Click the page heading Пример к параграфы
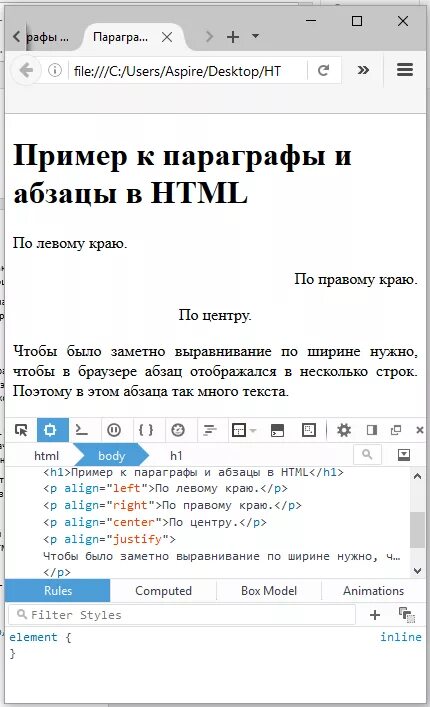The width and height of the screenshot is (430, 707). tap(182, 174)
